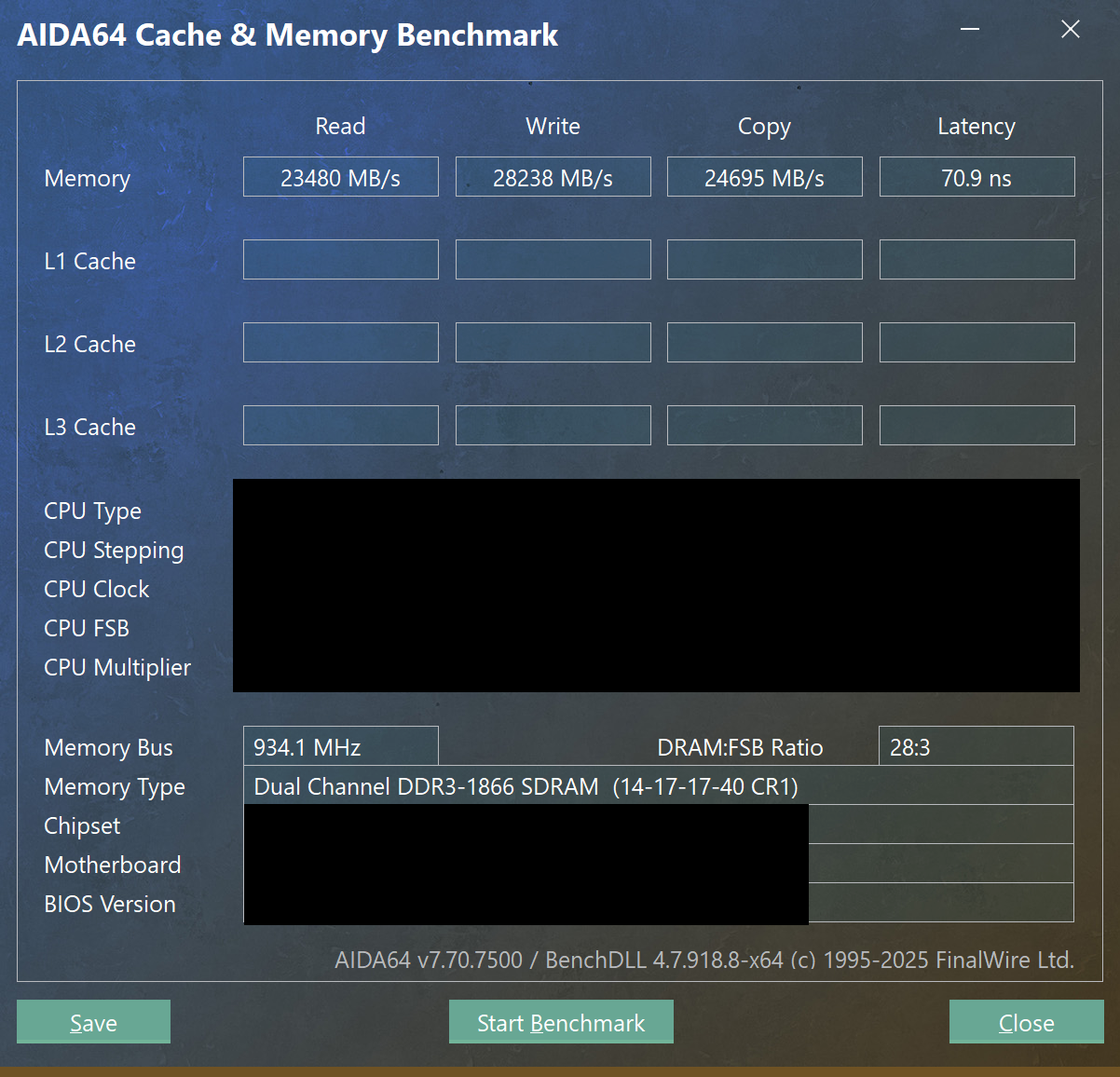
Task: Click the Latency column header
Action: point(977,127)
